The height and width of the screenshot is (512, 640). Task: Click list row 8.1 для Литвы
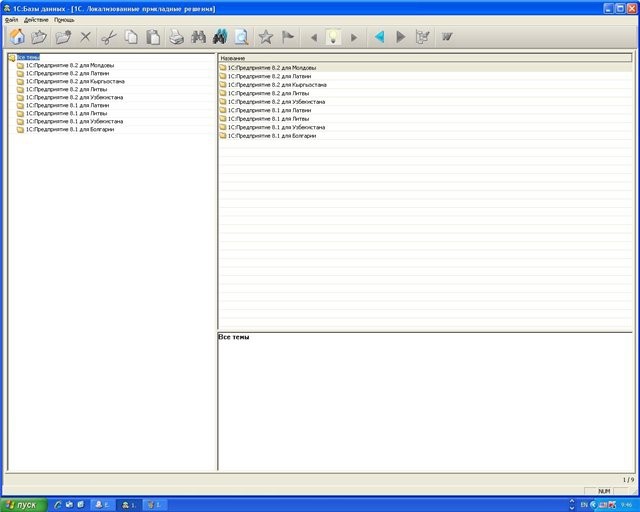coord(425,119)
